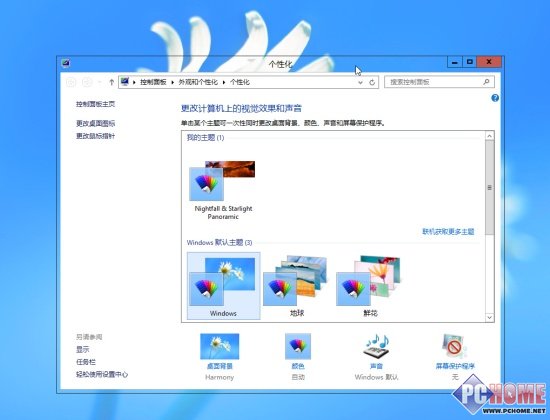
Task: Expand the arrow after 控制面板 breadcrumb
Action: click(x=172, y=82)
